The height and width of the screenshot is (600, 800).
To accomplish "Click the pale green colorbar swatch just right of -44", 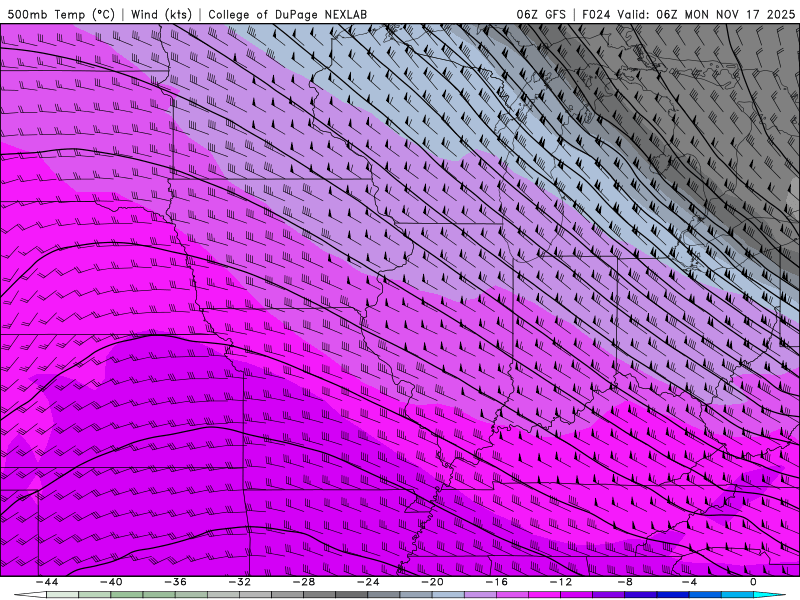I will click(x=62, y=595).
